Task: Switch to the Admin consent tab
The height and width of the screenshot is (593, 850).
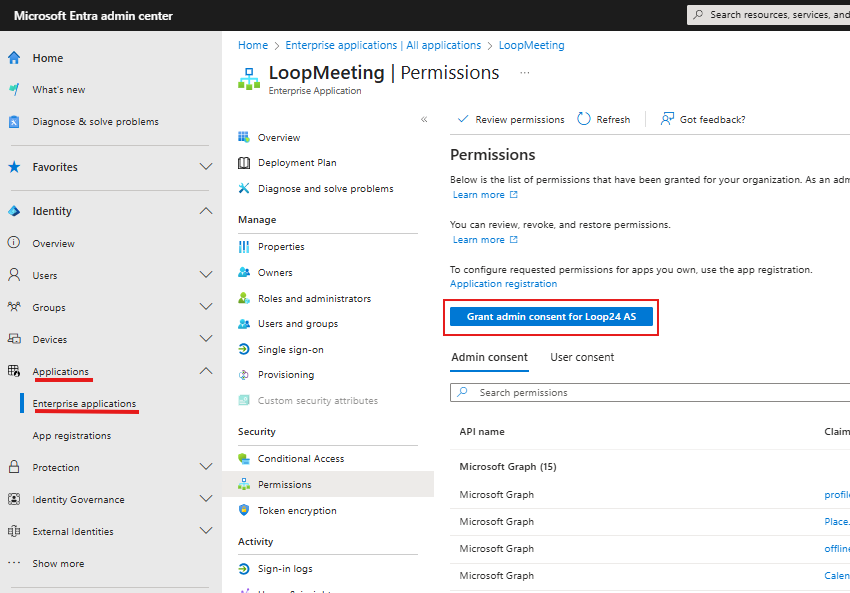Action: click(490, 357)
